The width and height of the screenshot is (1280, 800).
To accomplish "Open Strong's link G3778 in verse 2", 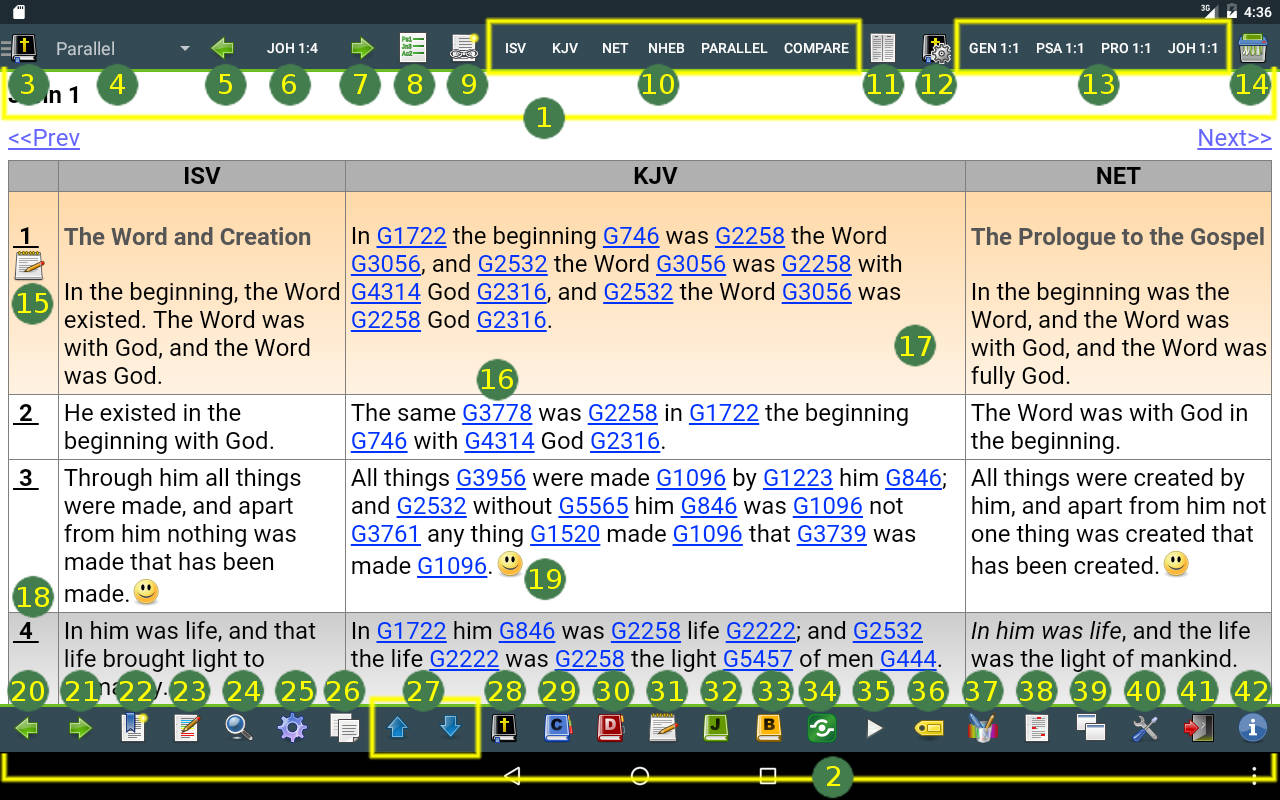I will point(497,413).
